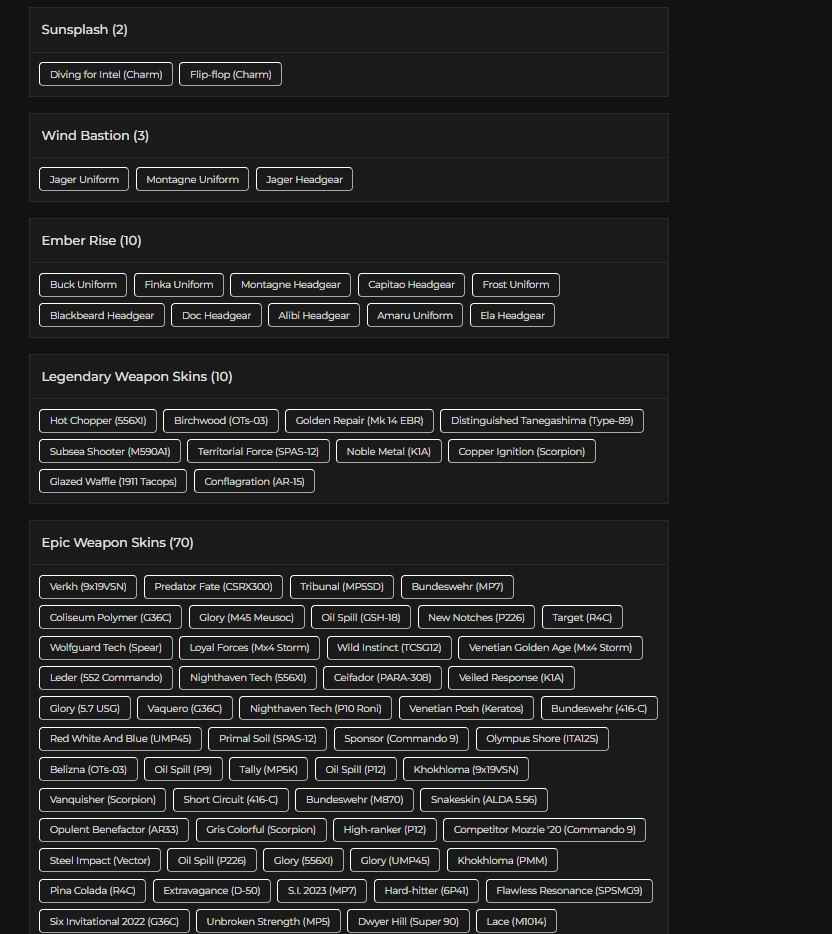Select the Conflagration (AR-15) skin
The height and width of the screenshot is (934, 832).
tap(255, 481)
